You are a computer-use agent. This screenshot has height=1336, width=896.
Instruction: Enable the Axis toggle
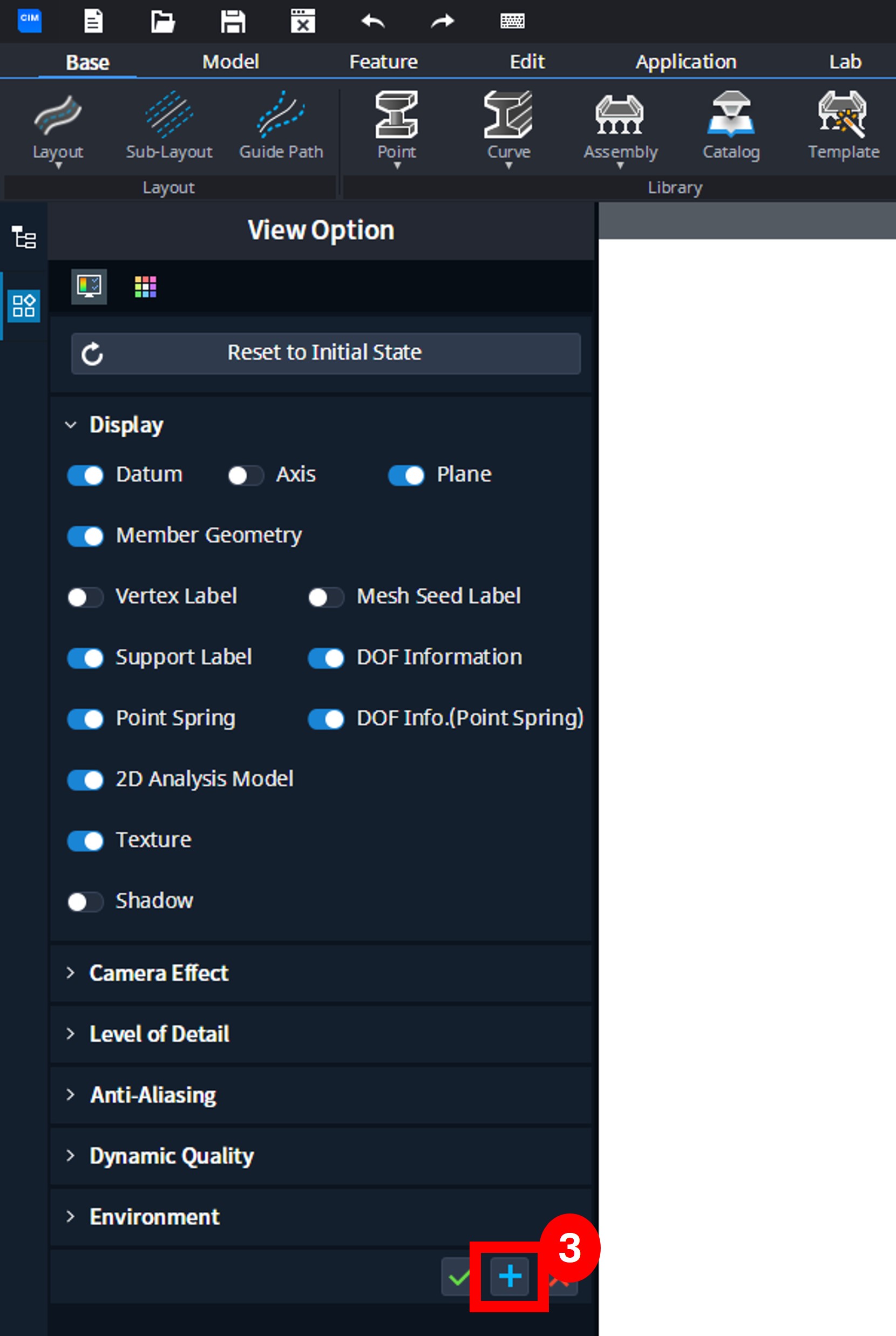click(x=246, y=475)
